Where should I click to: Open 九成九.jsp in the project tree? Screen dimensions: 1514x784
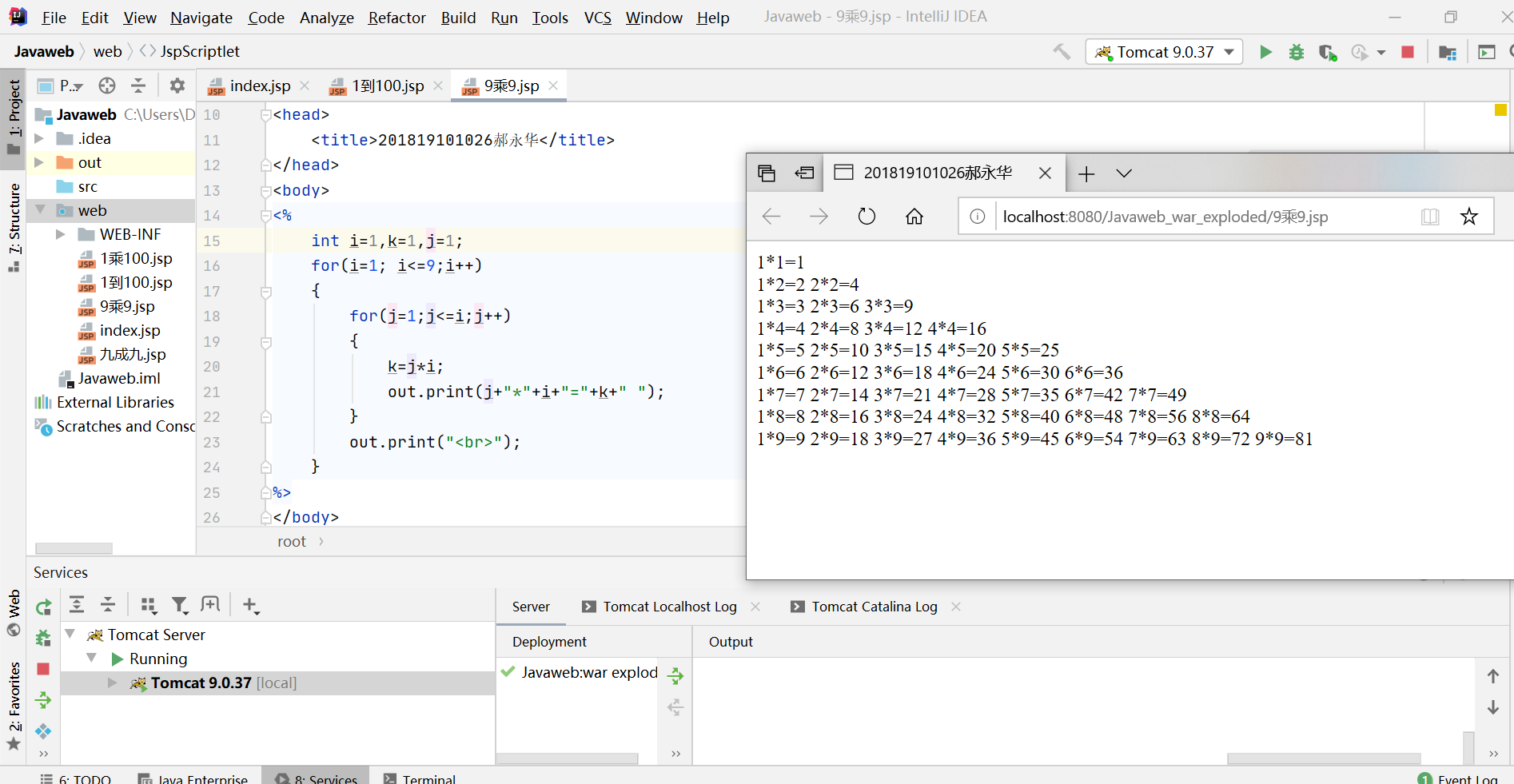(132, 354)
